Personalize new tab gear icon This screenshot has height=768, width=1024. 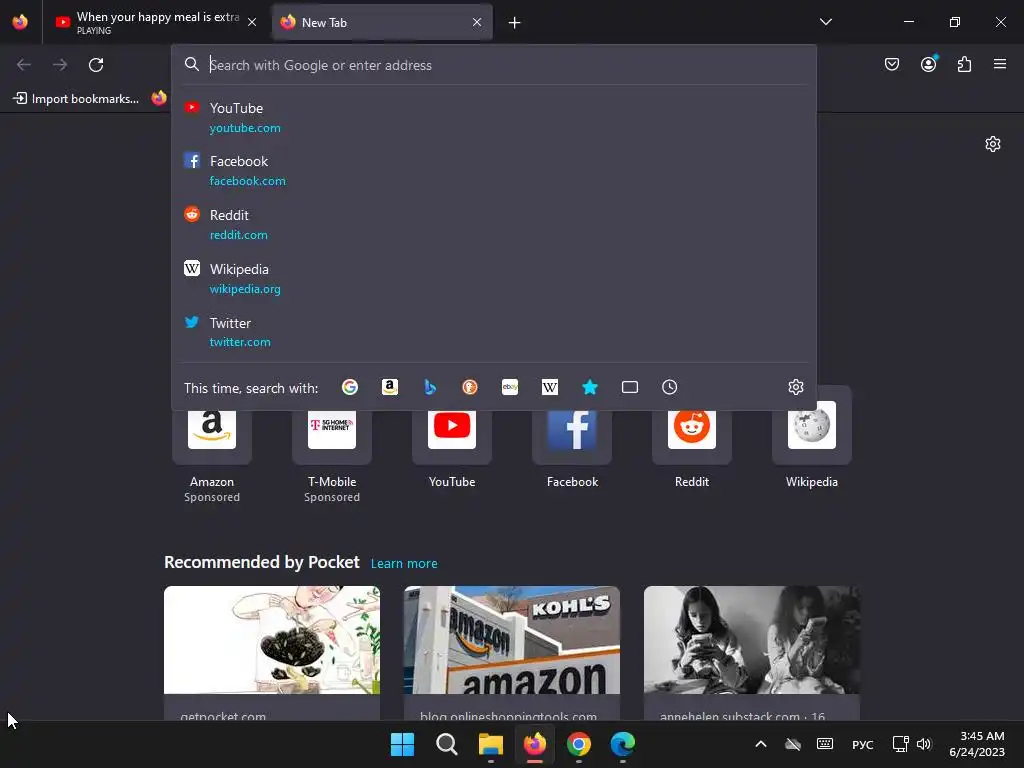click(993, 144)
